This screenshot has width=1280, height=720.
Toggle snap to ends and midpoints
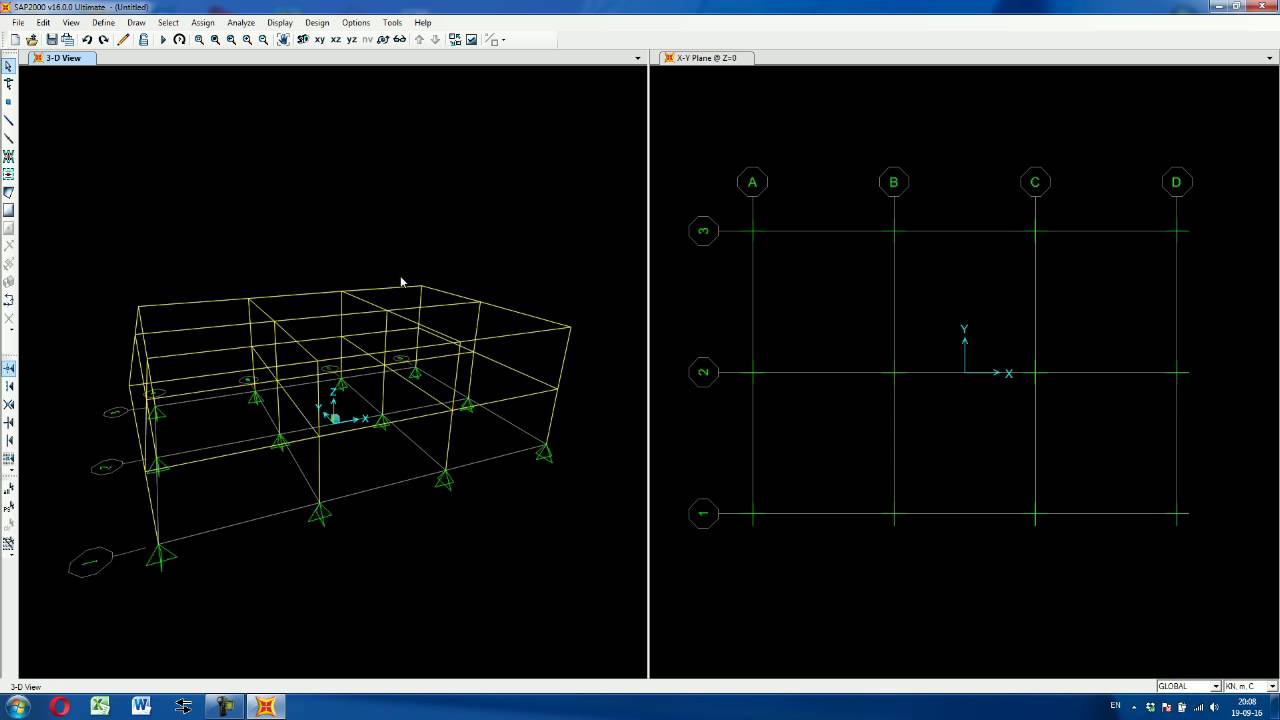(x=9, y=386)
